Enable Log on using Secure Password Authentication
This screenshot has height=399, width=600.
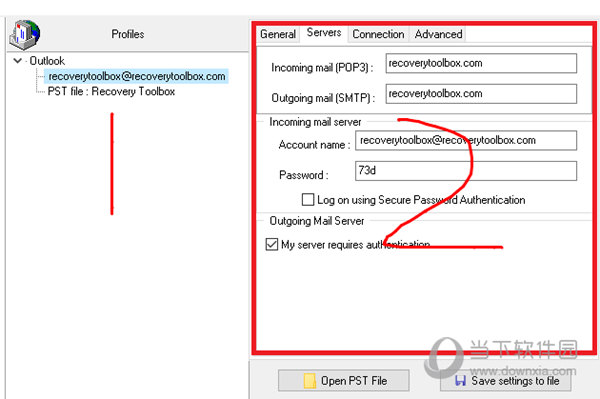coord(308,200)
